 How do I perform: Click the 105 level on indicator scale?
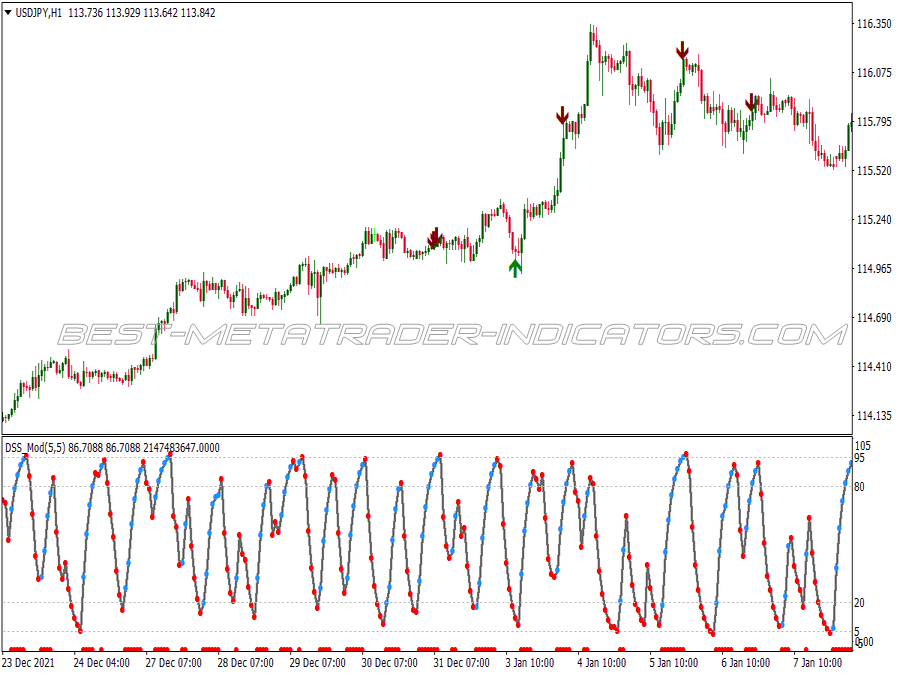click(863, 446)
